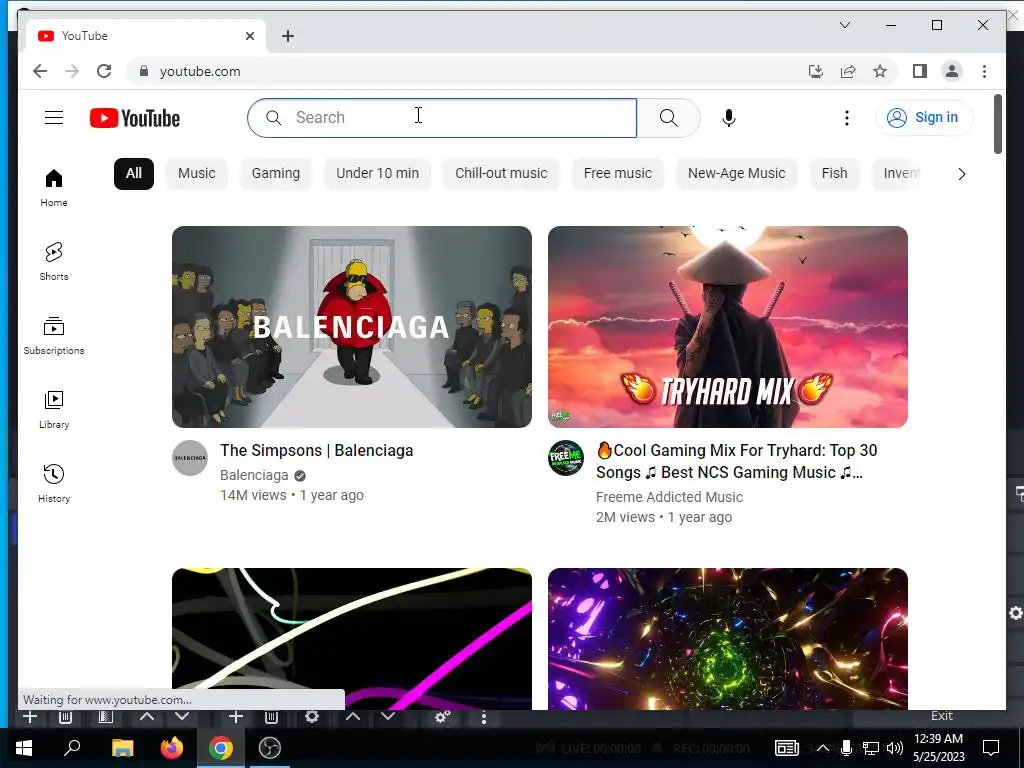Viewport: 1024px width, 768px height.
Task: Select the Gaming filter chip
Action: 276,174
